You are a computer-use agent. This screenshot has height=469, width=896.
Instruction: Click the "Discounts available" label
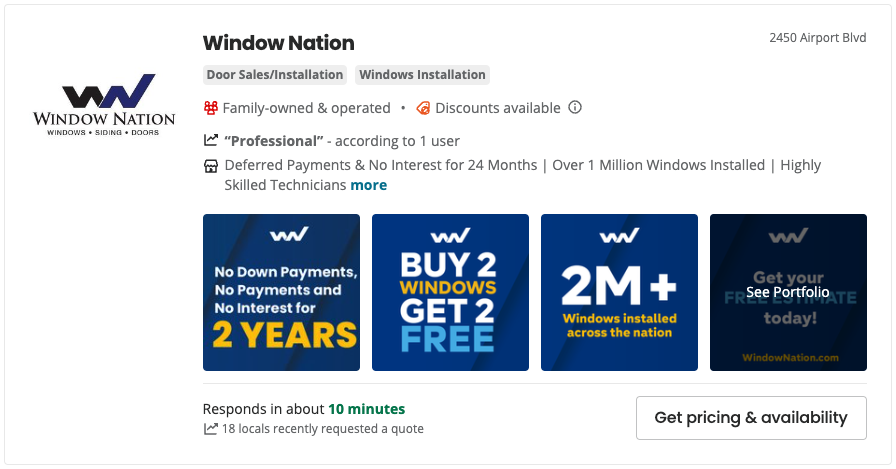point(498,108)
